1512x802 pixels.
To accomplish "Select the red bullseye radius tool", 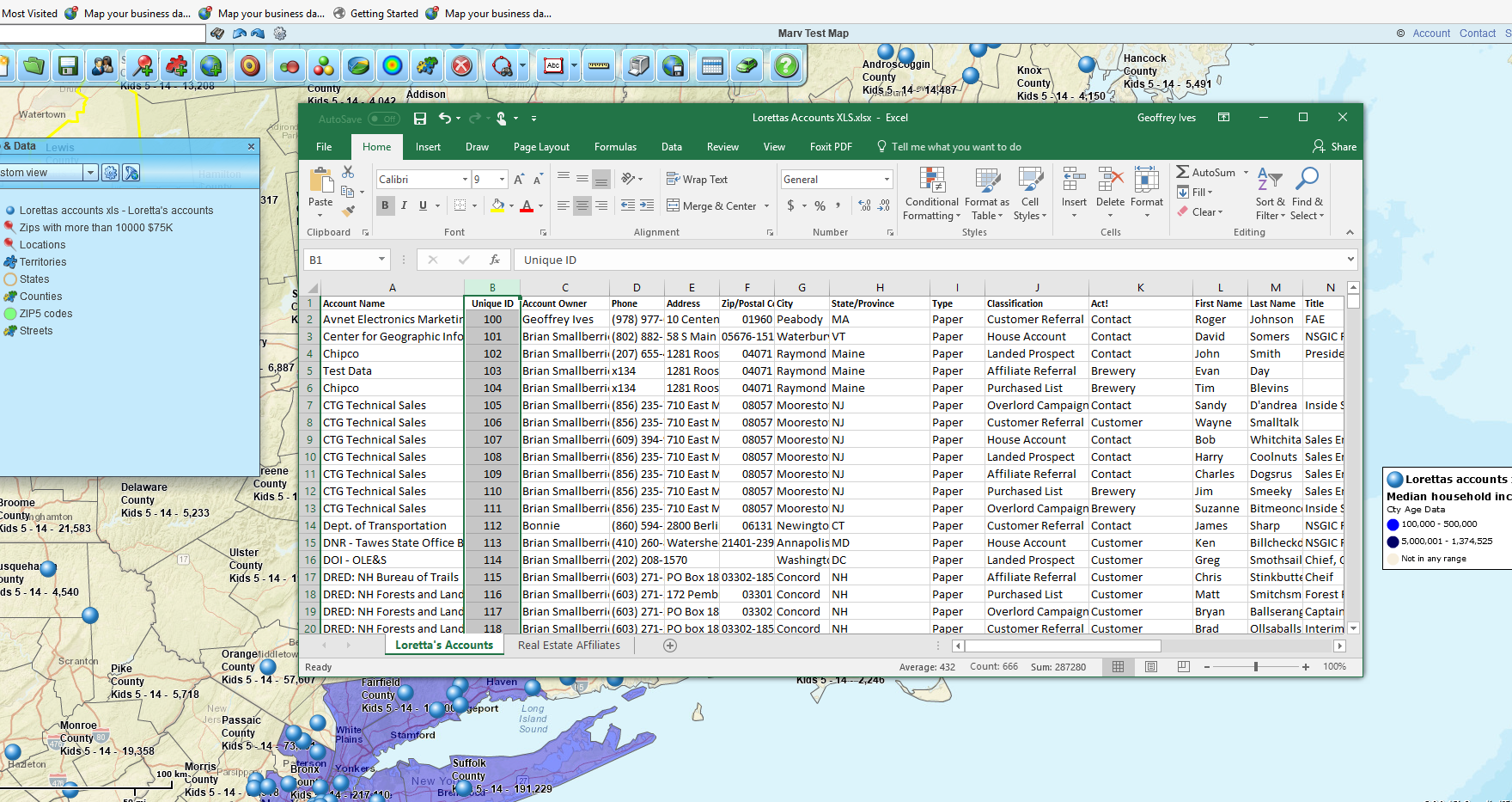I will [250, 66].
